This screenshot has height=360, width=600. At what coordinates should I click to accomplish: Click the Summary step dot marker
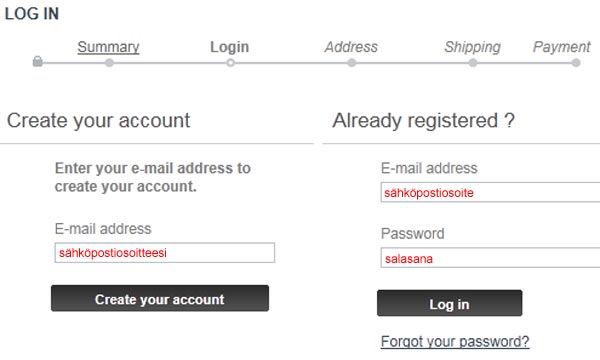(109, 63)
